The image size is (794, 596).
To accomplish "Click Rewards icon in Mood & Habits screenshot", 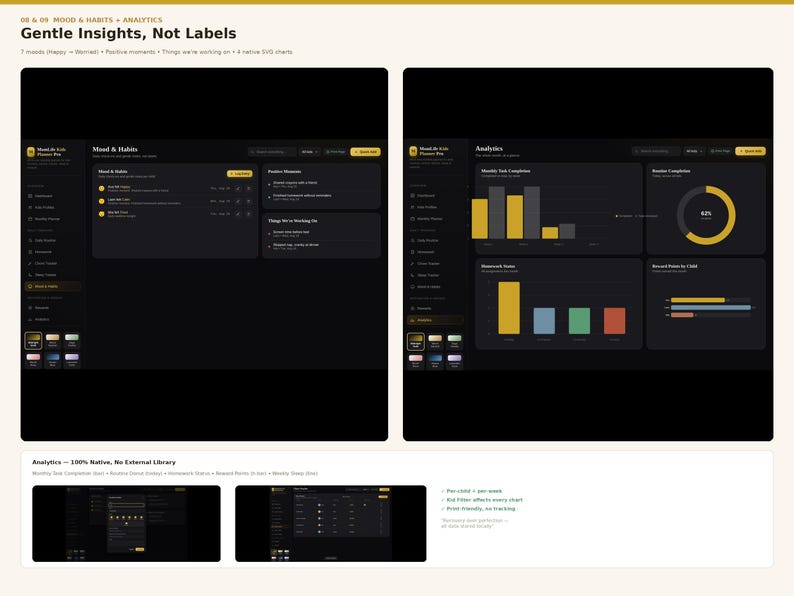I will [30, 308].
